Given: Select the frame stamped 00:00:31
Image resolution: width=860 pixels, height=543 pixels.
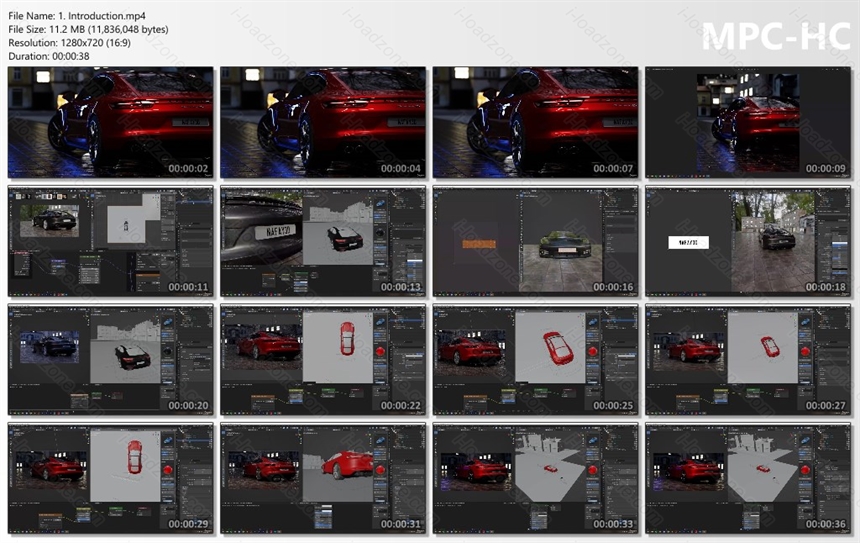Looking at the screenshot, I should pyautogui.click(x=323, y=478).
